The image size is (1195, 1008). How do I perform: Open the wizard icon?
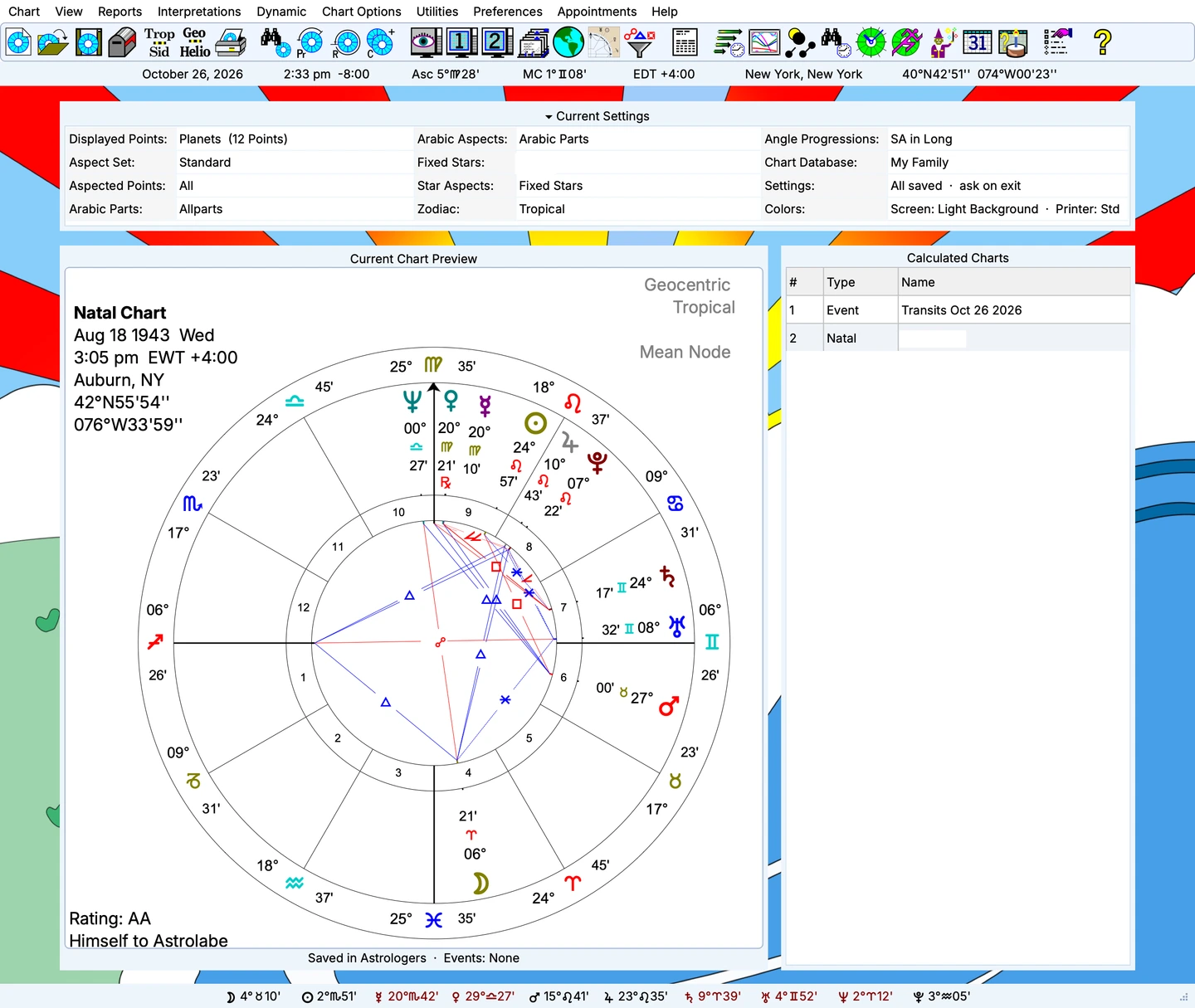pos(942,42)
